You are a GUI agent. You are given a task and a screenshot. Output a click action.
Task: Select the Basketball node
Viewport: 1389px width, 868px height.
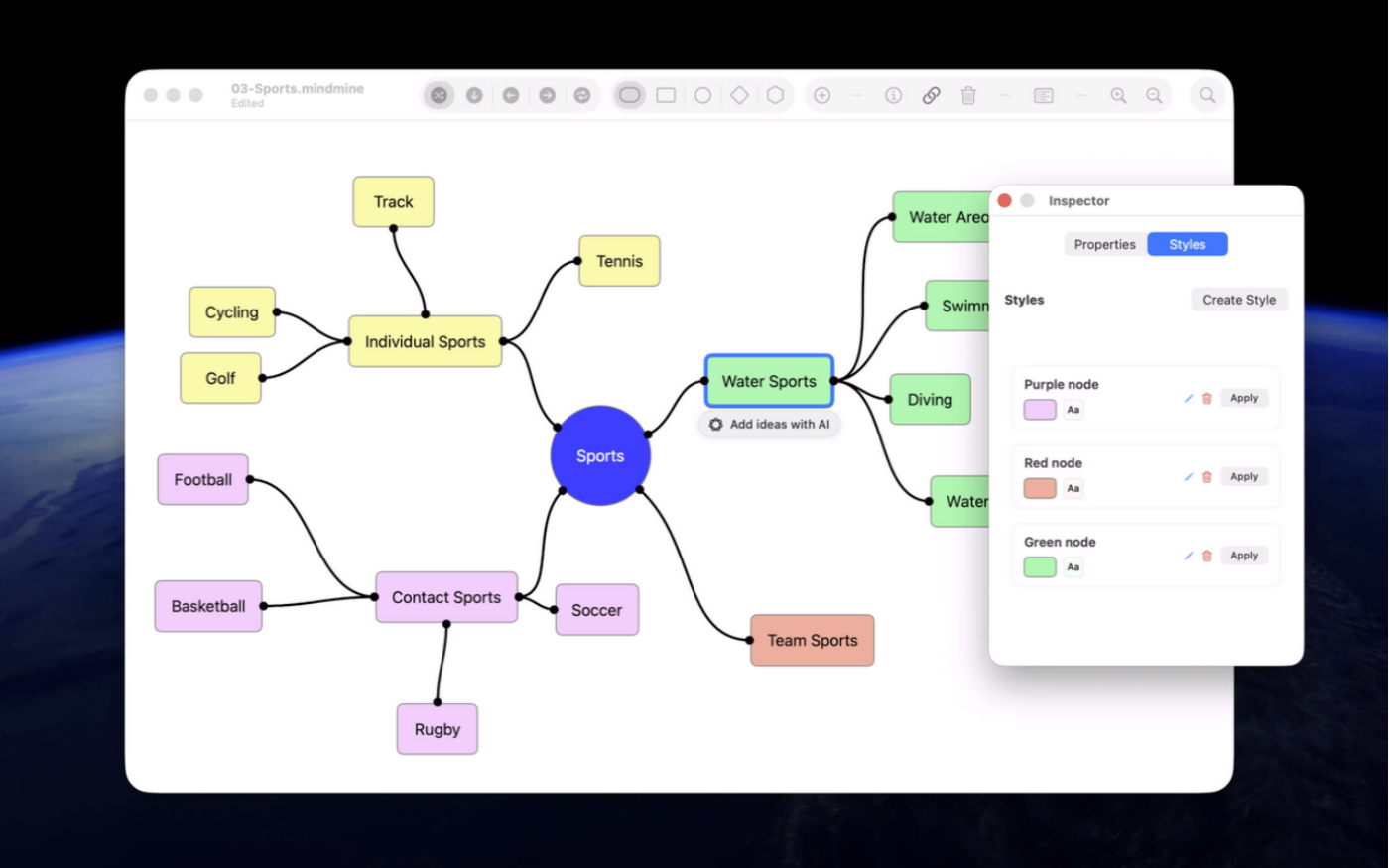[x=208, y=606]
